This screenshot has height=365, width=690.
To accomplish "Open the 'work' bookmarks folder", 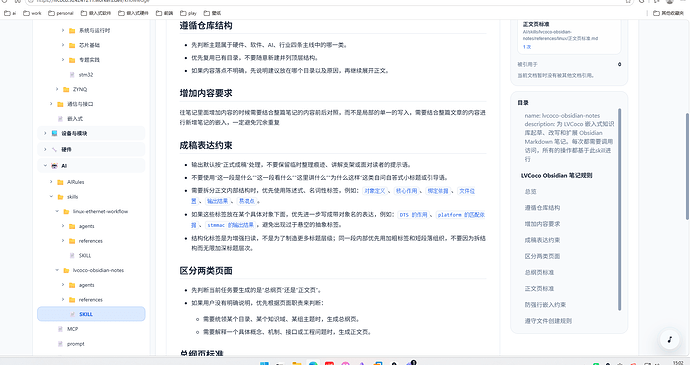I will click(32, 13).
